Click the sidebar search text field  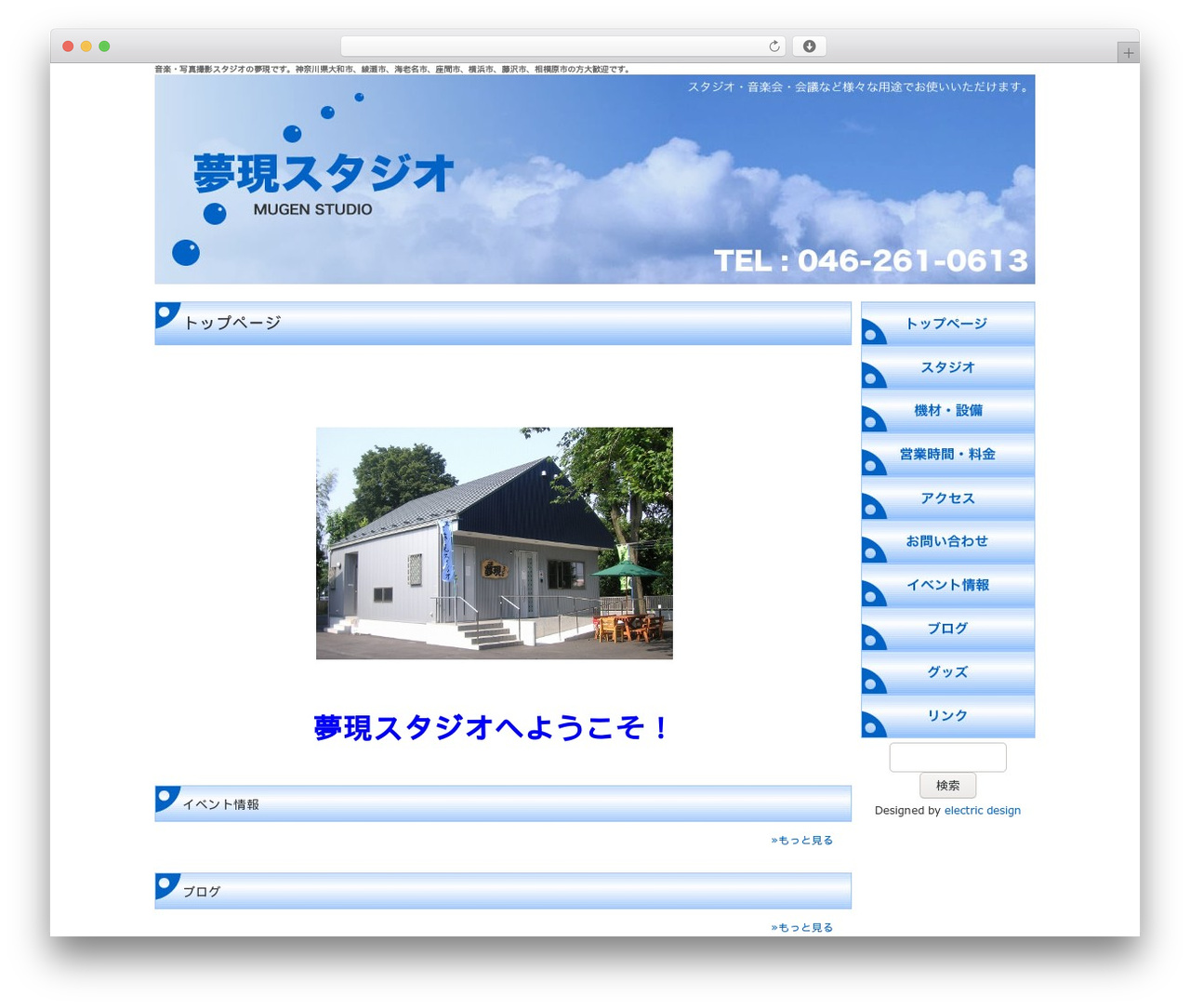pos(947,757)
